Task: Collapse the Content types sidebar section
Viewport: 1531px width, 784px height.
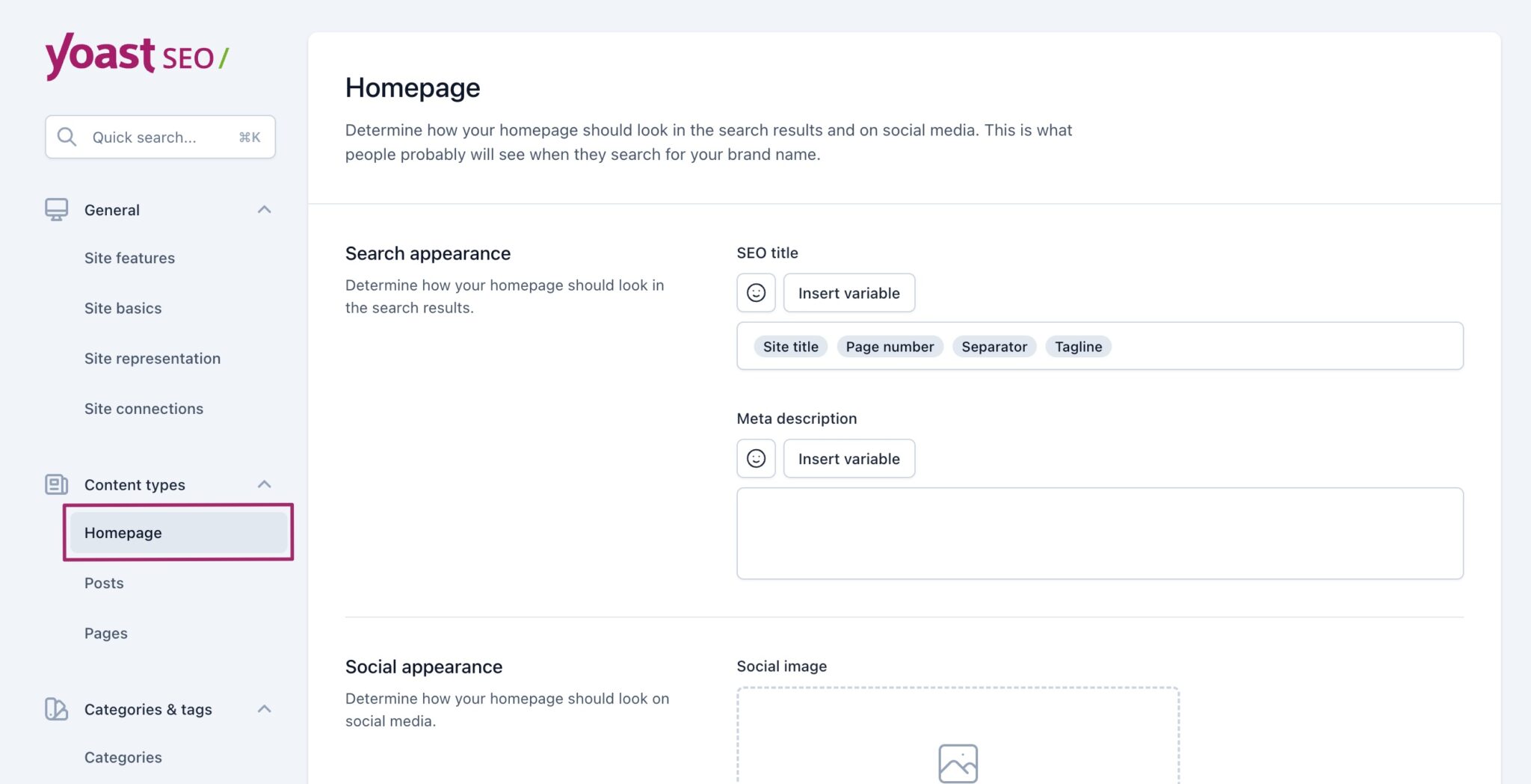Action: click(264, 484)
